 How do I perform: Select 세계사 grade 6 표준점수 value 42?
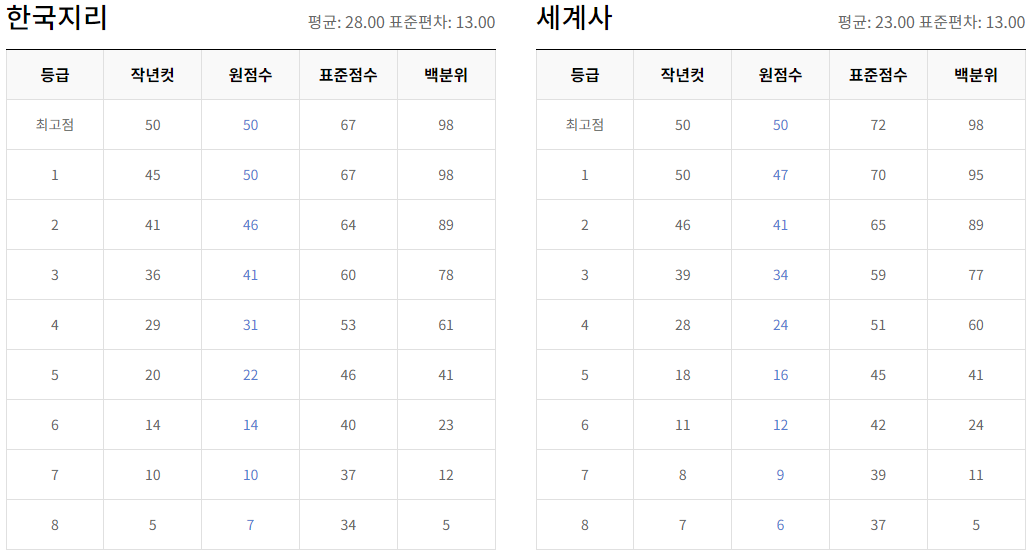[878, 425]
